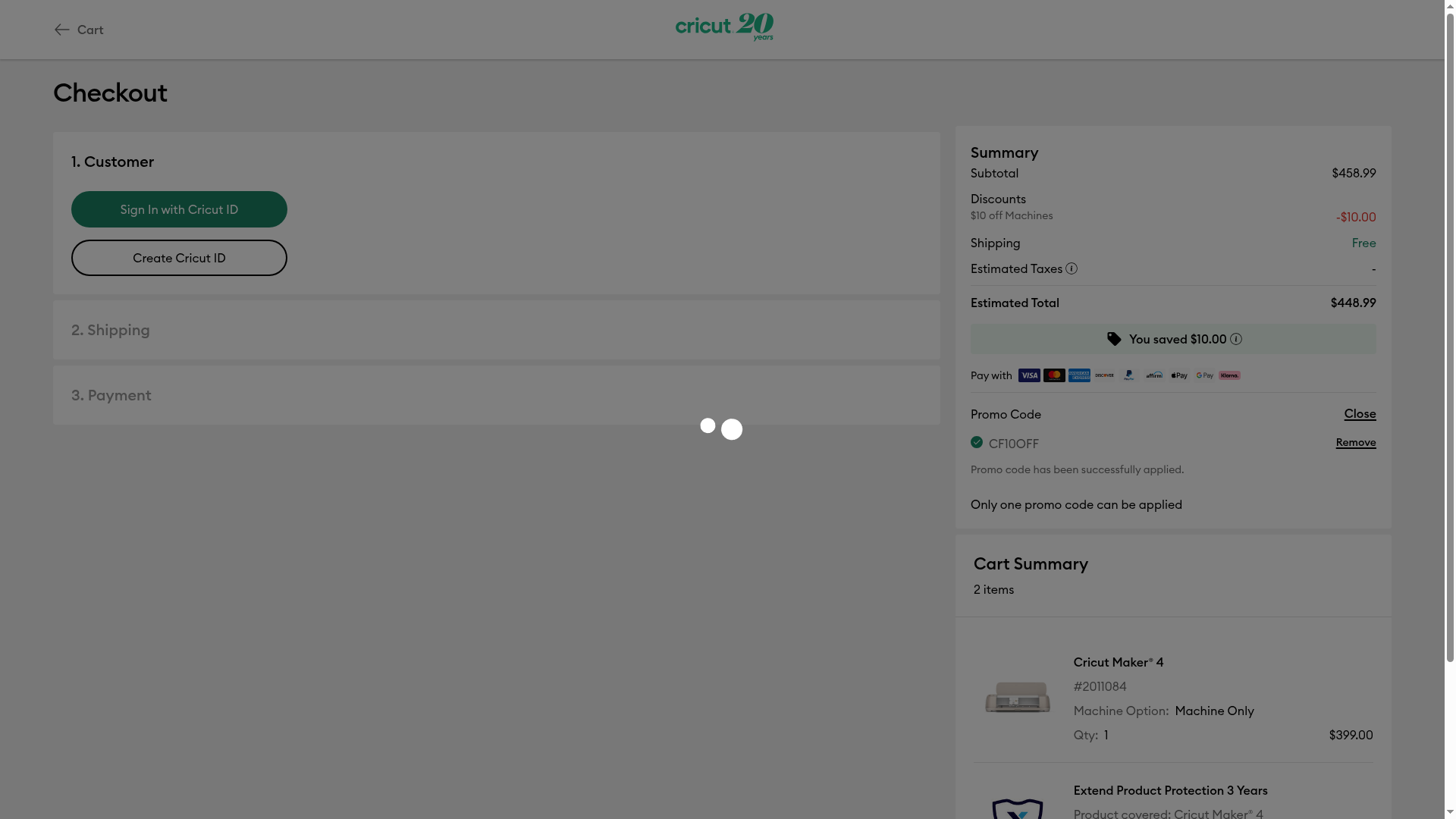Screen dimensions: 1456x819
Task: Click the American Express payment icon
Action: point(1079,375)
